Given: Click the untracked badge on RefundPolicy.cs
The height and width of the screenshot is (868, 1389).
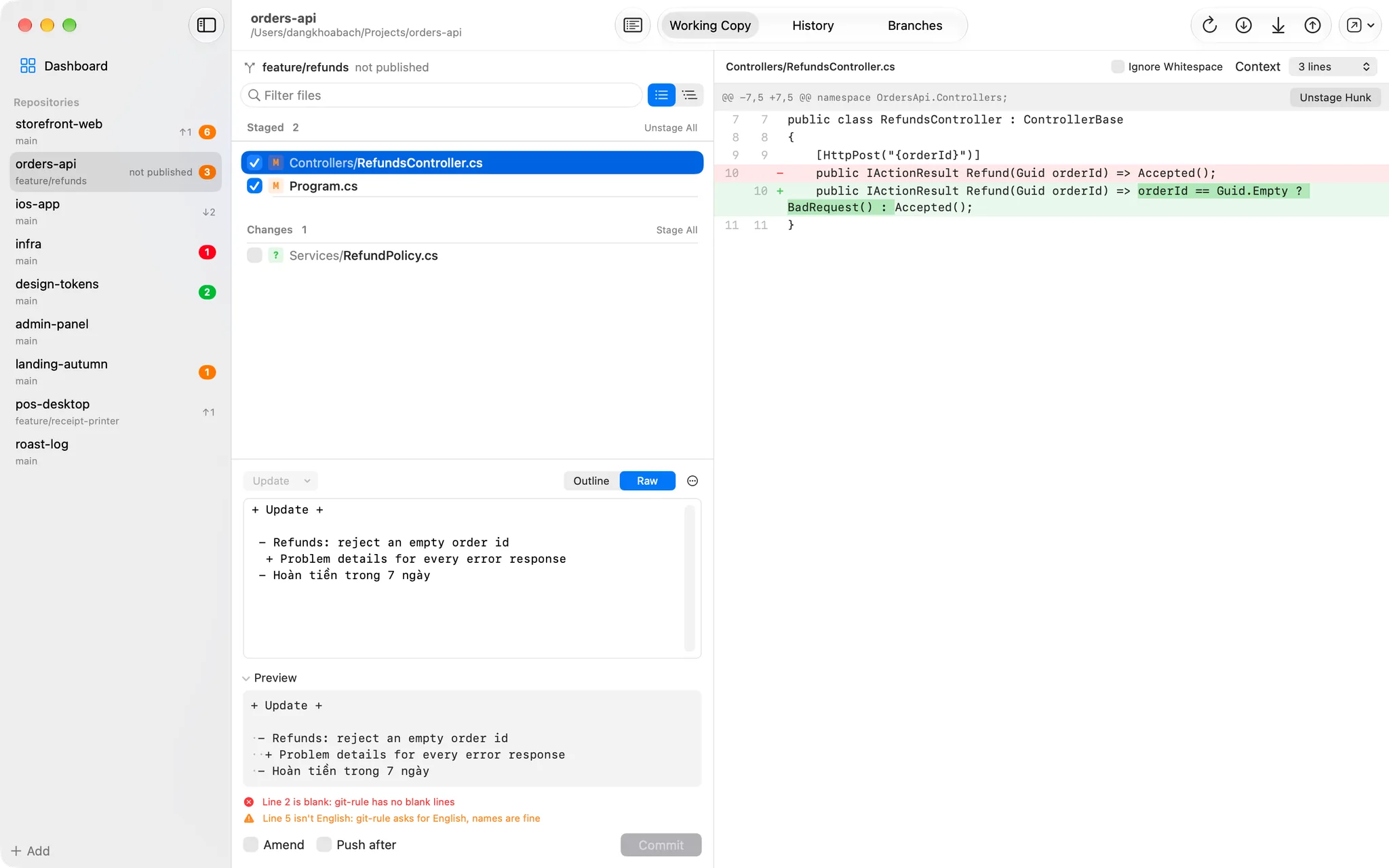Looking at the screenshot, I should click(275, 255).
